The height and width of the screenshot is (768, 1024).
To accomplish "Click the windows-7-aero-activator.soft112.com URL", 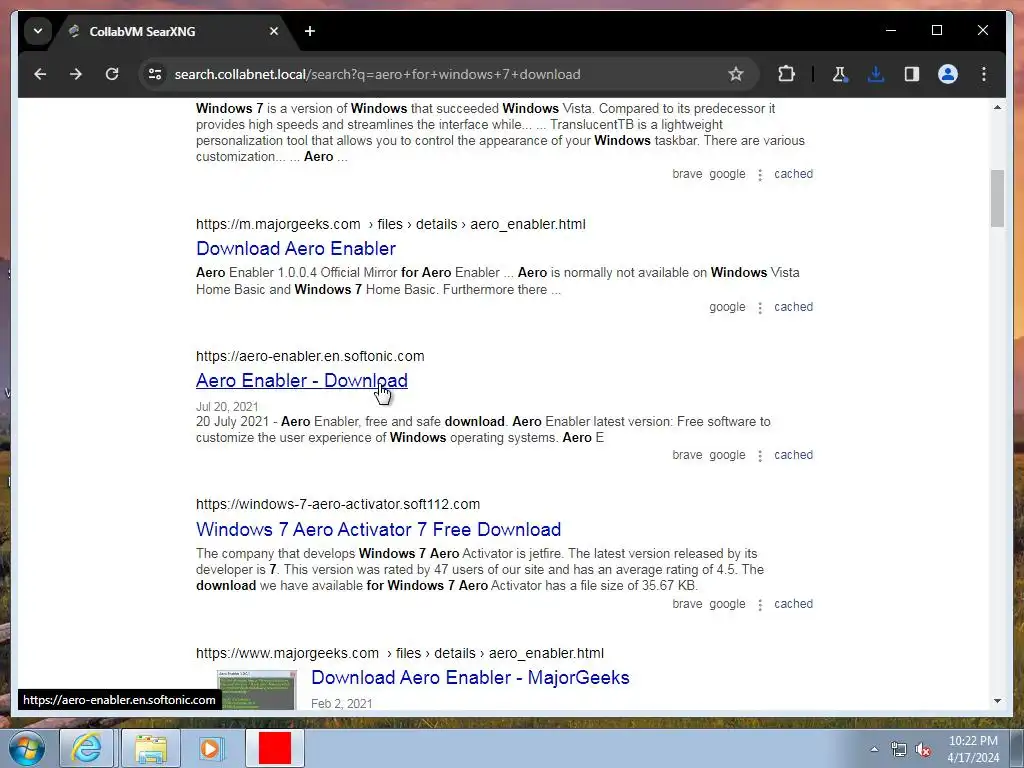I will coord(338,504).
